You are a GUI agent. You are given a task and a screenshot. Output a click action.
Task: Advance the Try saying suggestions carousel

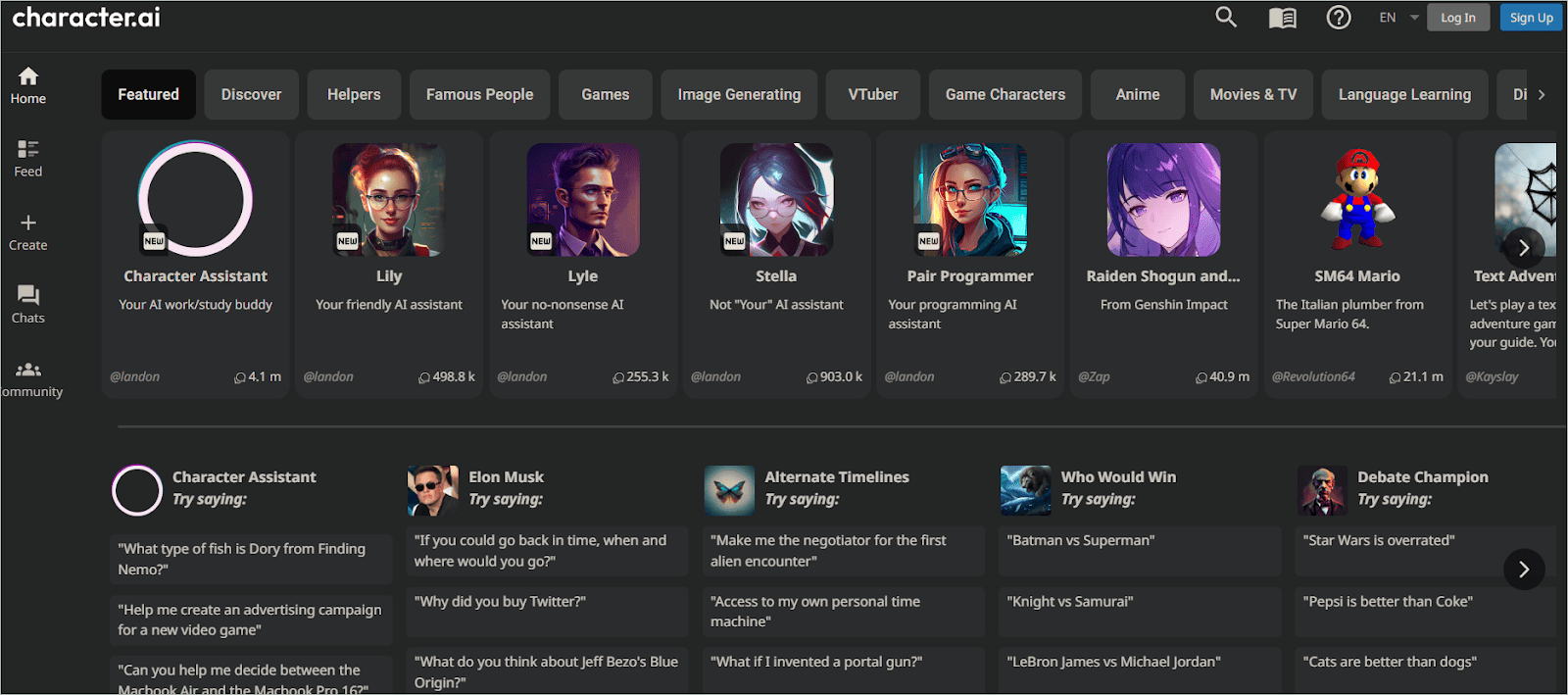click(1523, 570)
